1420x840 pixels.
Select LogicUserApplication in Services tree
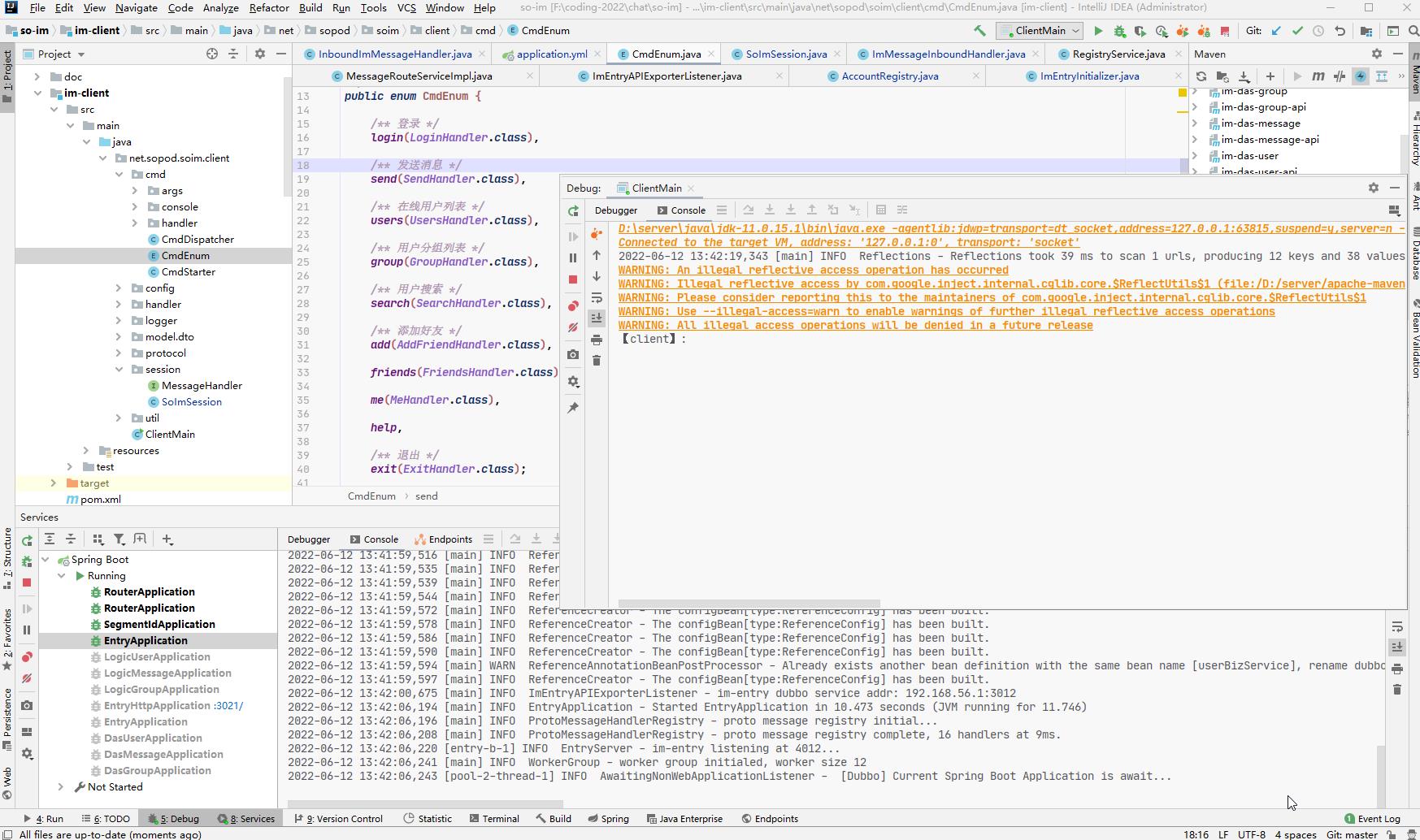click(x=157, y=656)
